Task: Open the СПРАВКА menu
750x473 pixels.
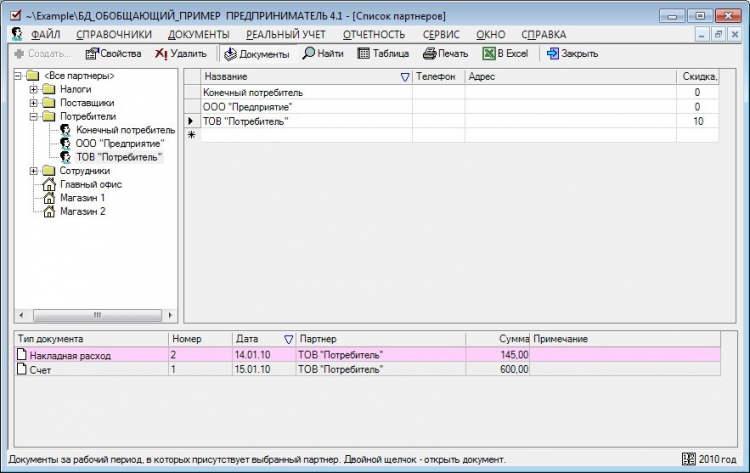Action: click(544, 34)
